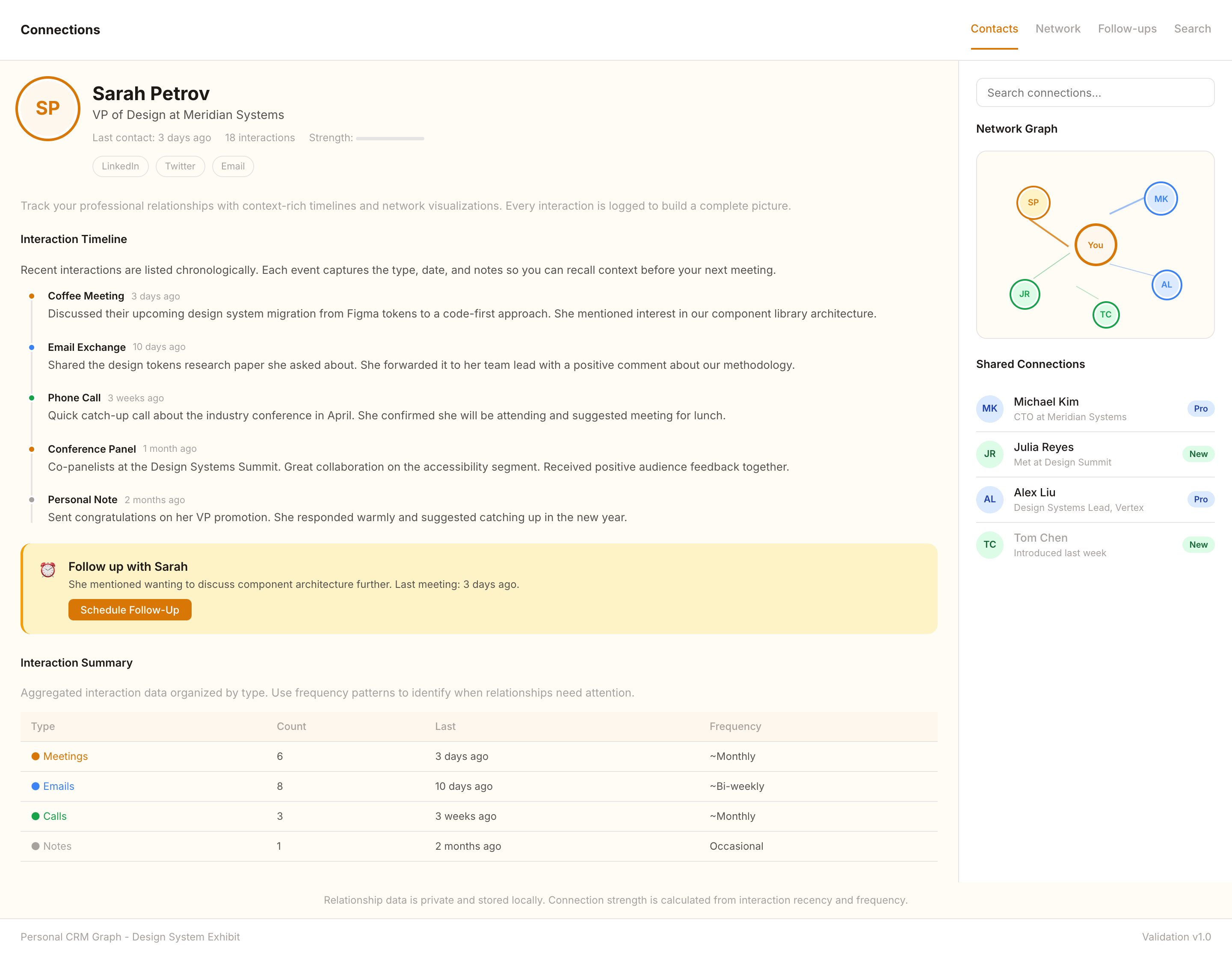This screenshot has height=955, width=1232.
Task: Select the Contacts tab
Action: pos(994,28)
